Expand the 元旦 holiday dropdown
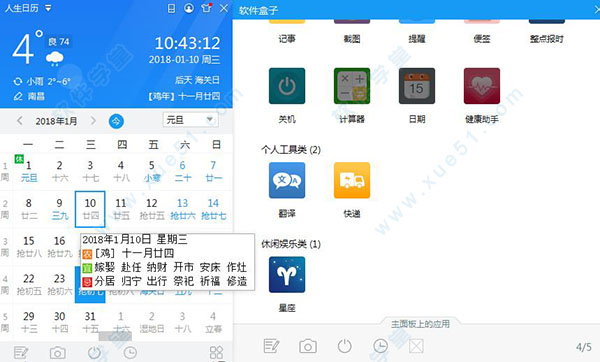This screenshot has height=362, width=600. [191, 120]
